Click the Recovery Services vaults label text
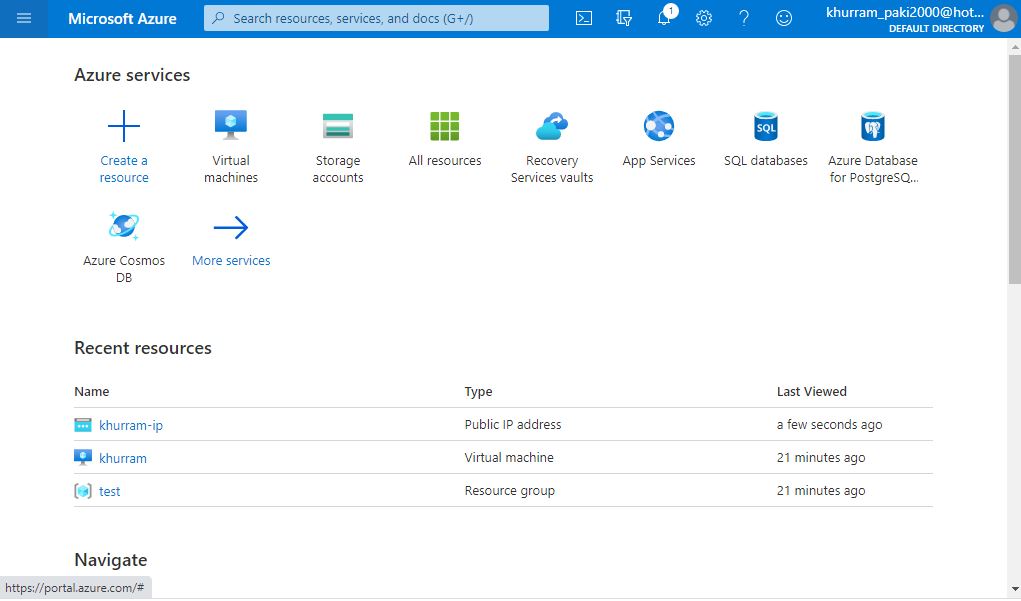Image resolution: width=1021 pixels, height=601 pixels. click(x=552, y=169)
